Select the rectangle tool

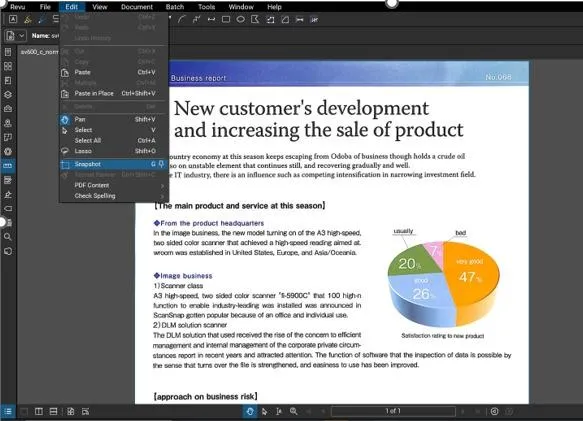(x=226, y=20)
